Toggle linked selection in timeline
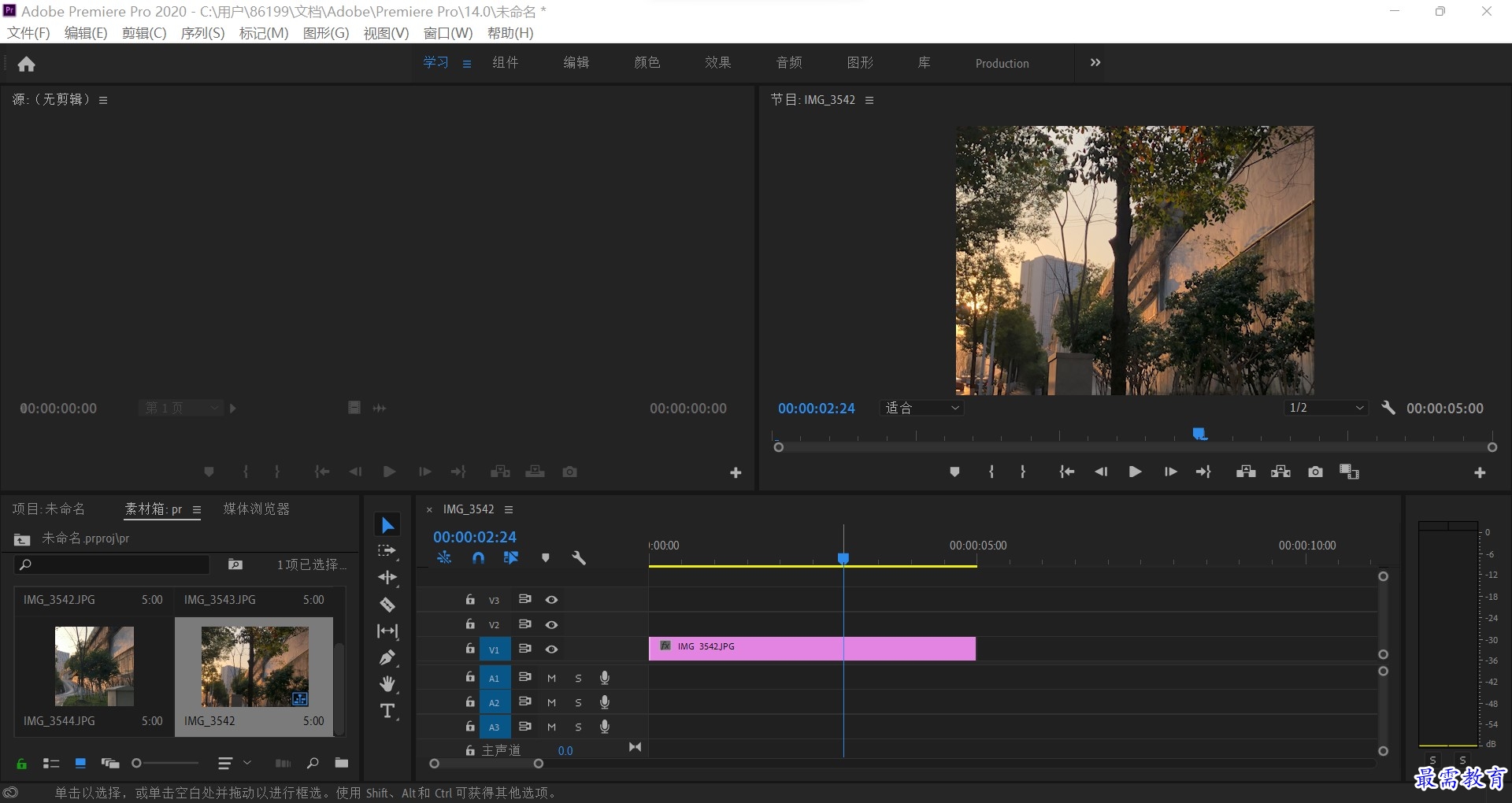The width and height of the screenshot is (1512, 803). pyautogui.click(x=511, y=558)
